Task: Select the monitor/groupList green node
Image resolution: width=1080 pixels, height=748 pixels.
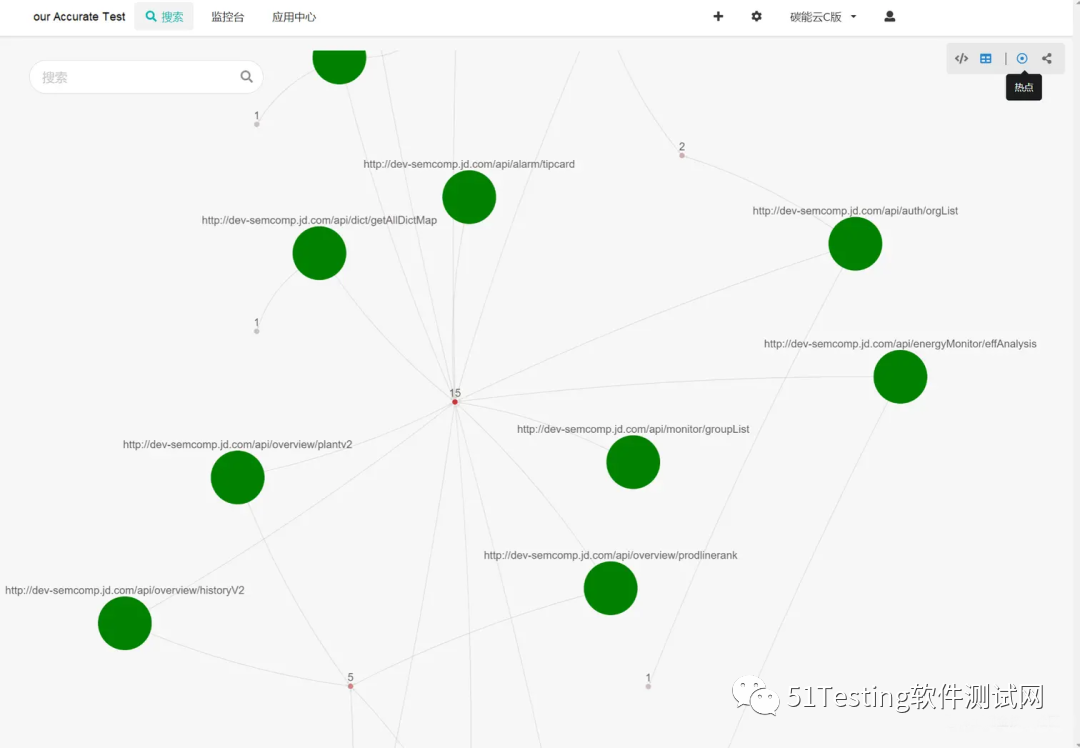Action: [x=633, y=462]
